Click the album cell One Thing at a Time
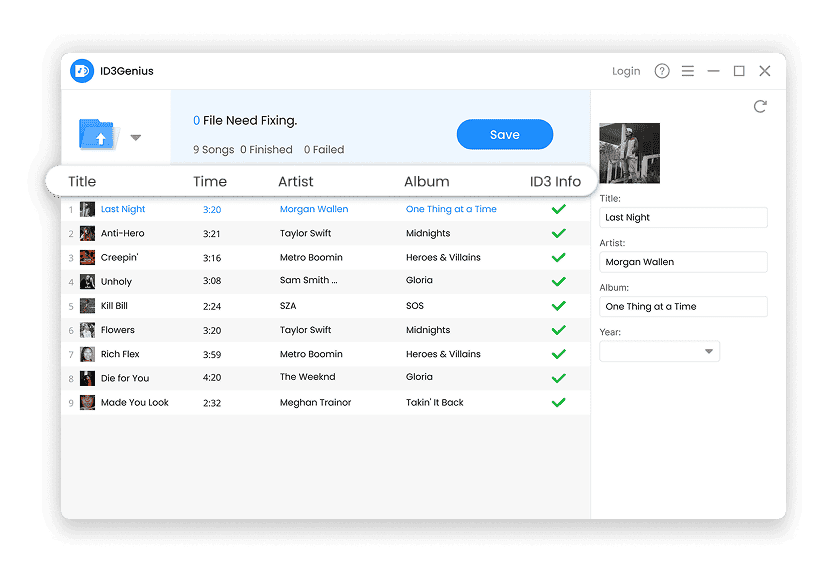This screenshot has height=576, width=831. tap(451, 209)
